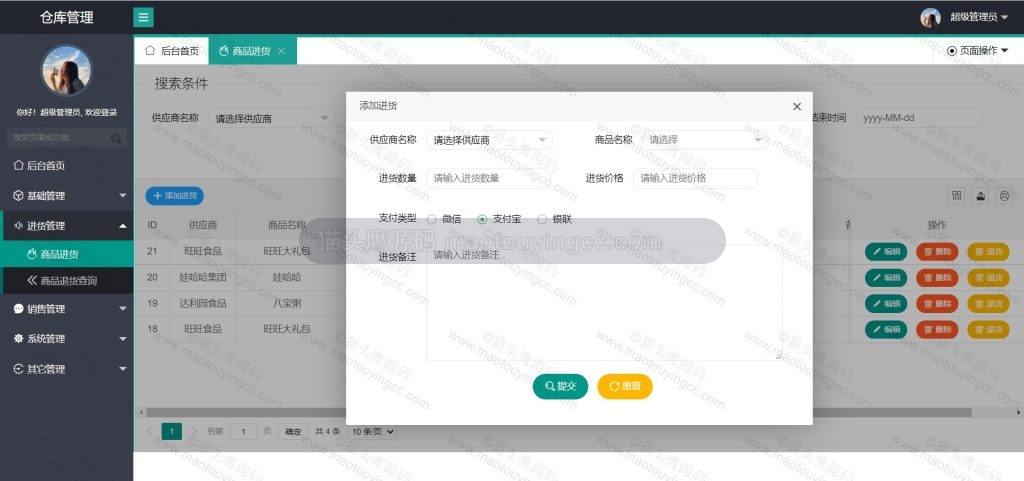Screen dimensions: 1024x481
Task: Select 支付宝 payment type
Action: point(499,219)
